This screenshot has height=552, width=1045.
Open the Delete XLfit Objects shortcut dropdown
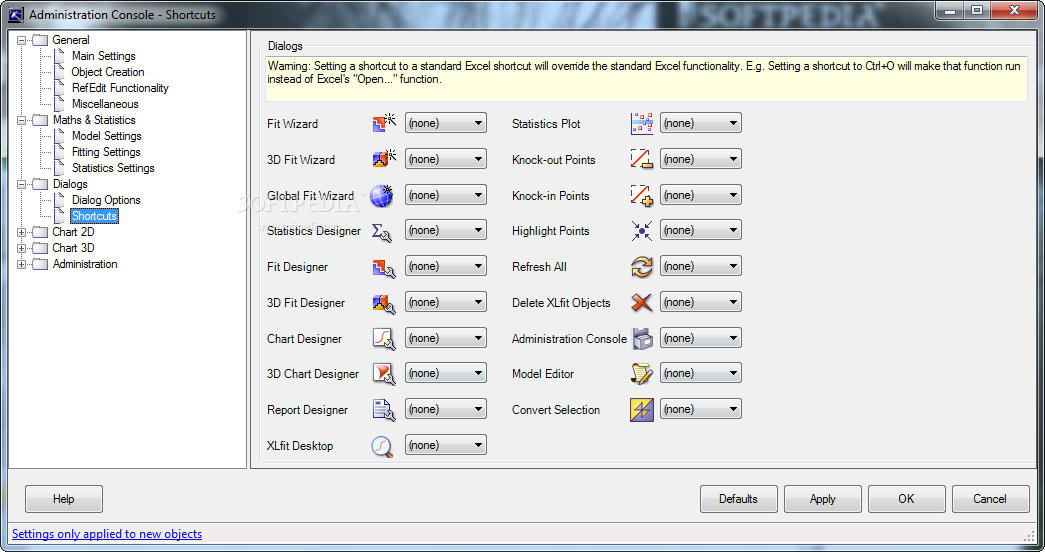pos(700,302)
